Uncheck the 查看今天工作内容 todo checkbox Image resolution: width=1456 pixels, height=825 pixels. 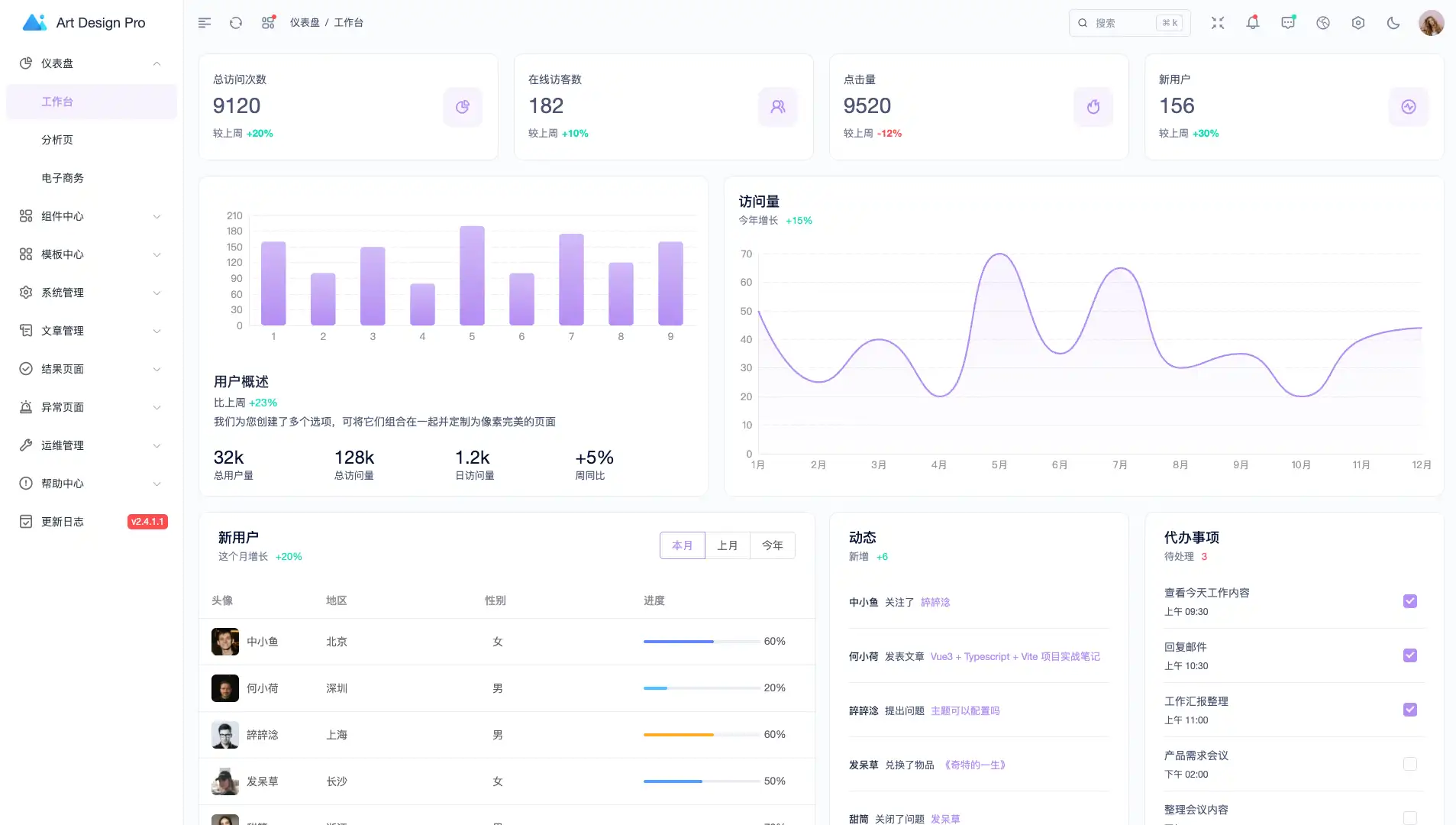pos(1410,601)
